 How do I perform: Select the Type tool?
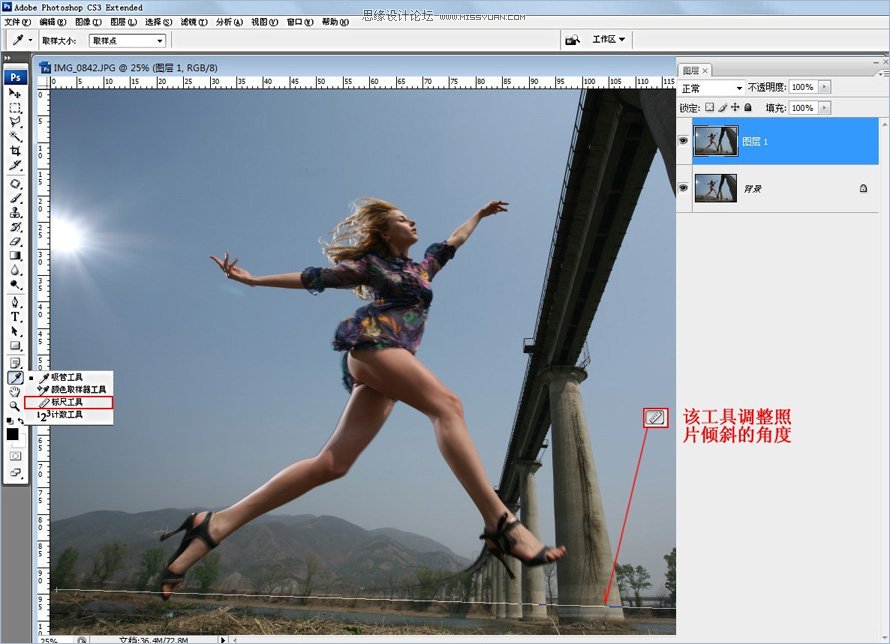coord(15,317)
